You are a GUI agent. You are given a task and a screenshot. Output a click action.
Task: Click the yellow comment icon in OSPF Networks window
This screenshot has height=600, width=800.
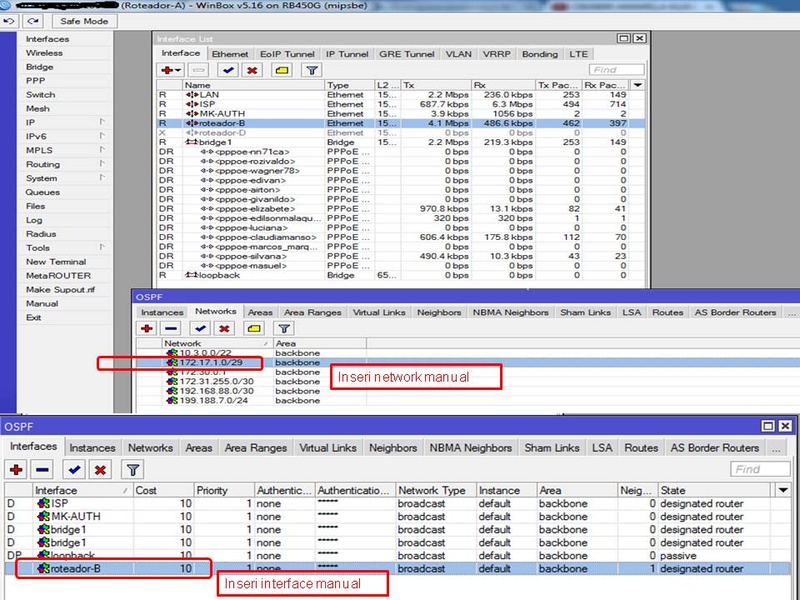(x=254, y=328)
